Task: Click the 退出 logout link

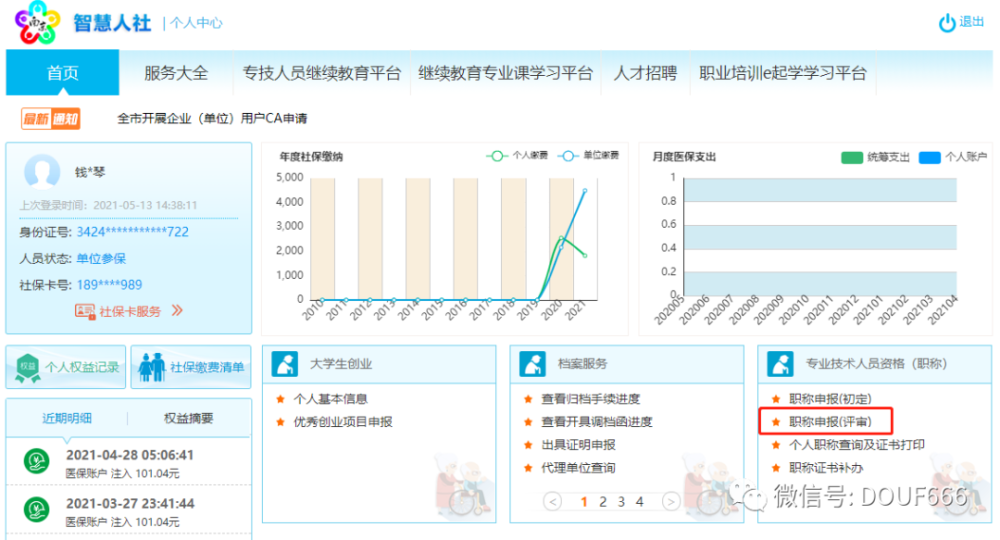Action: point(971,22)
